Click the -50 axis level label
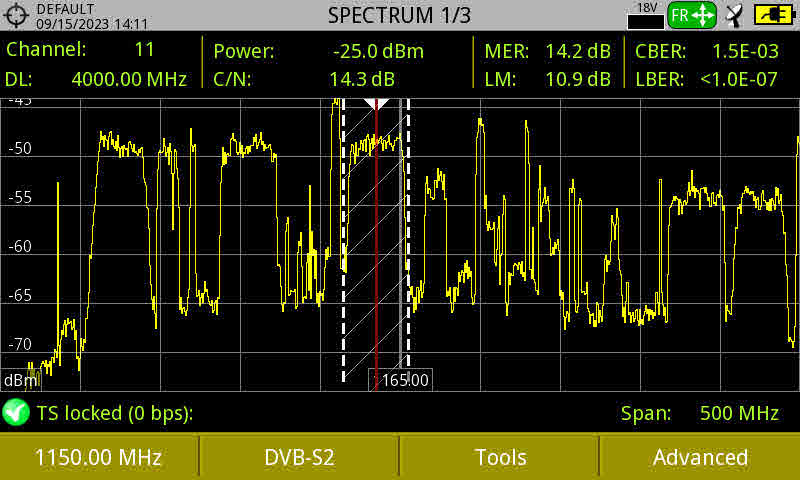The image size is (800, 480). pos(20,148)
